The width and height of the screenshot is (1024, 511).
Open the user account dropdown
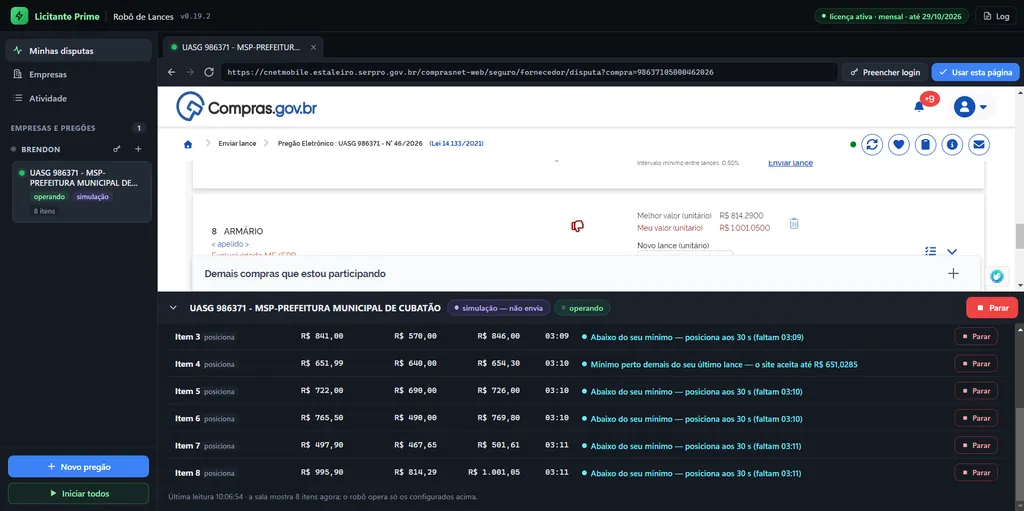970,107
